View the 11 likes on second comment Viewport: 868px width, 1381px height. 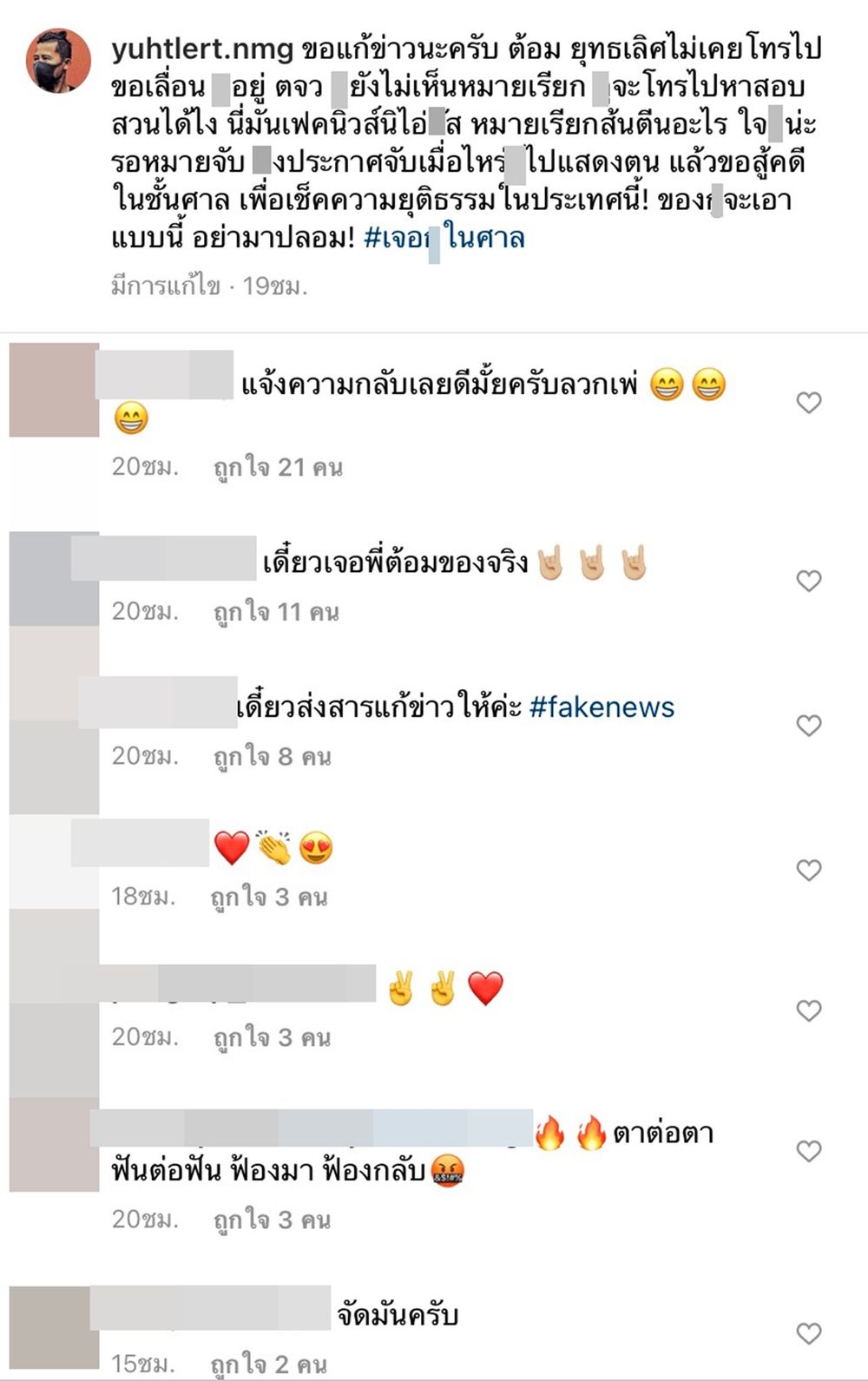coord(276,613)
